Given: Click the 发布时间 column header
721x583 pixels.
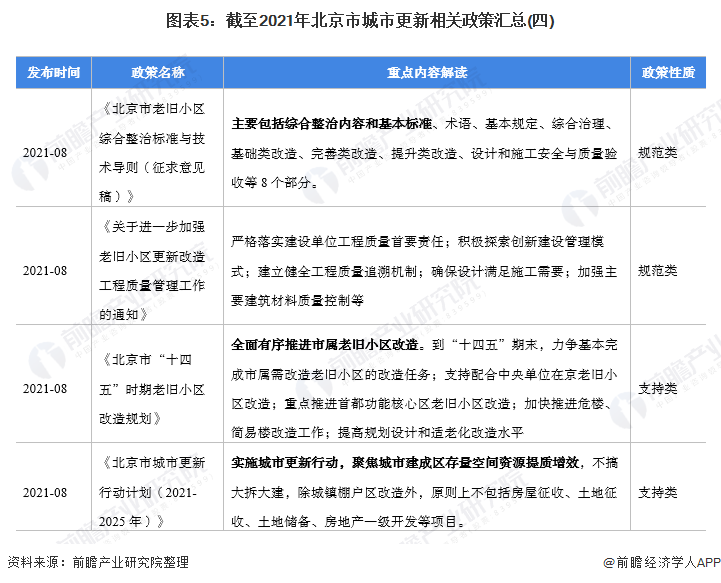Looking at the screenshot, I should (54, 72).
